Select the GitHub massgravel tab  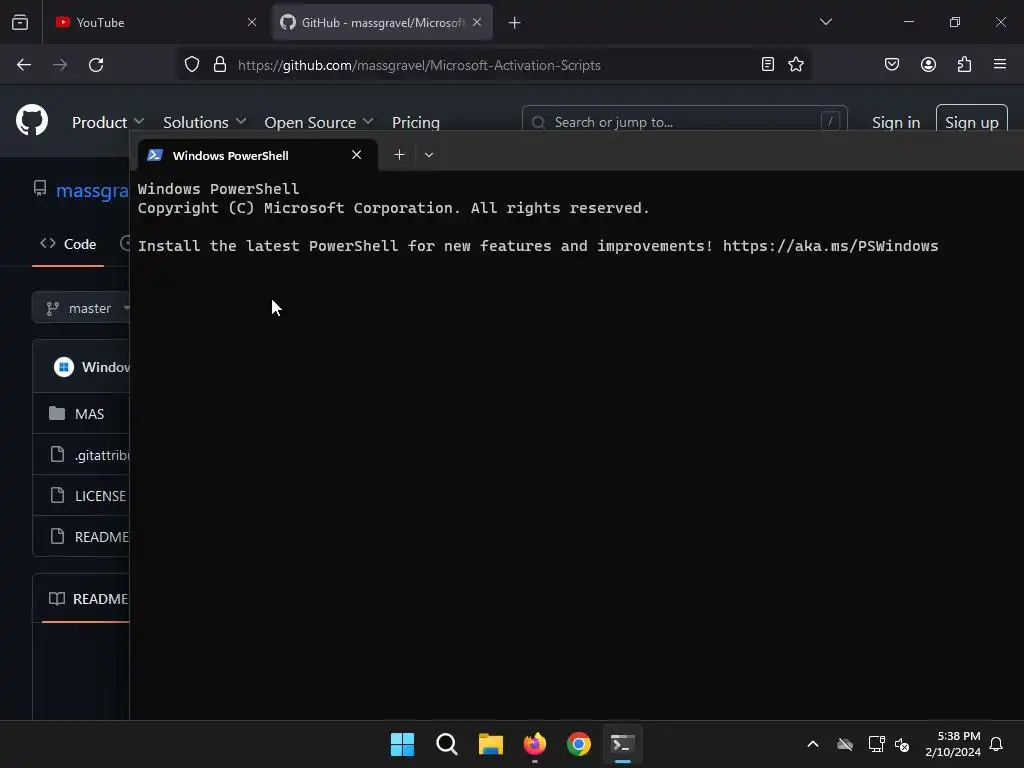coord(383,22)
